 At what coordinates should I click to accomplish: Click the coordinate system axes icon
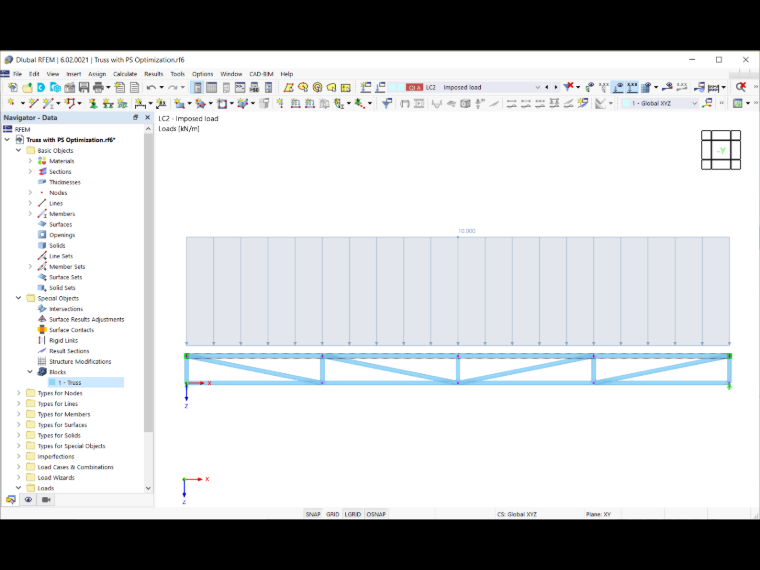707,103
